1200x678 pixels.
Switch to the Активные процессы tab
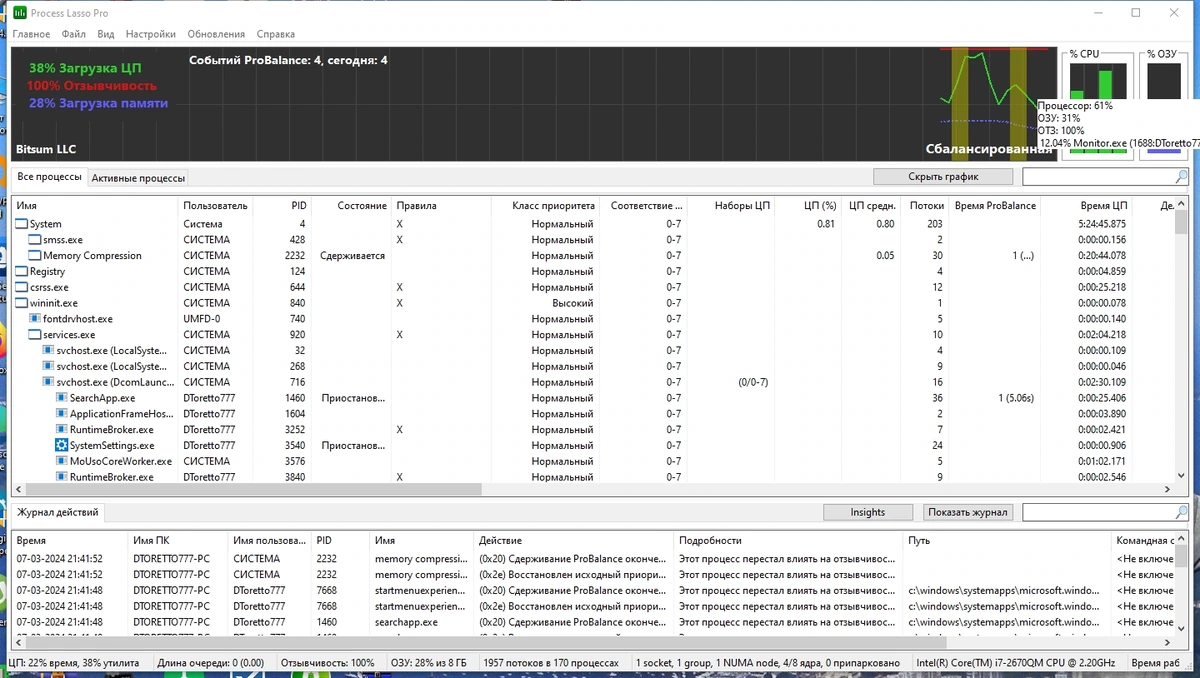pyautogui.click(x=139, y=178)
